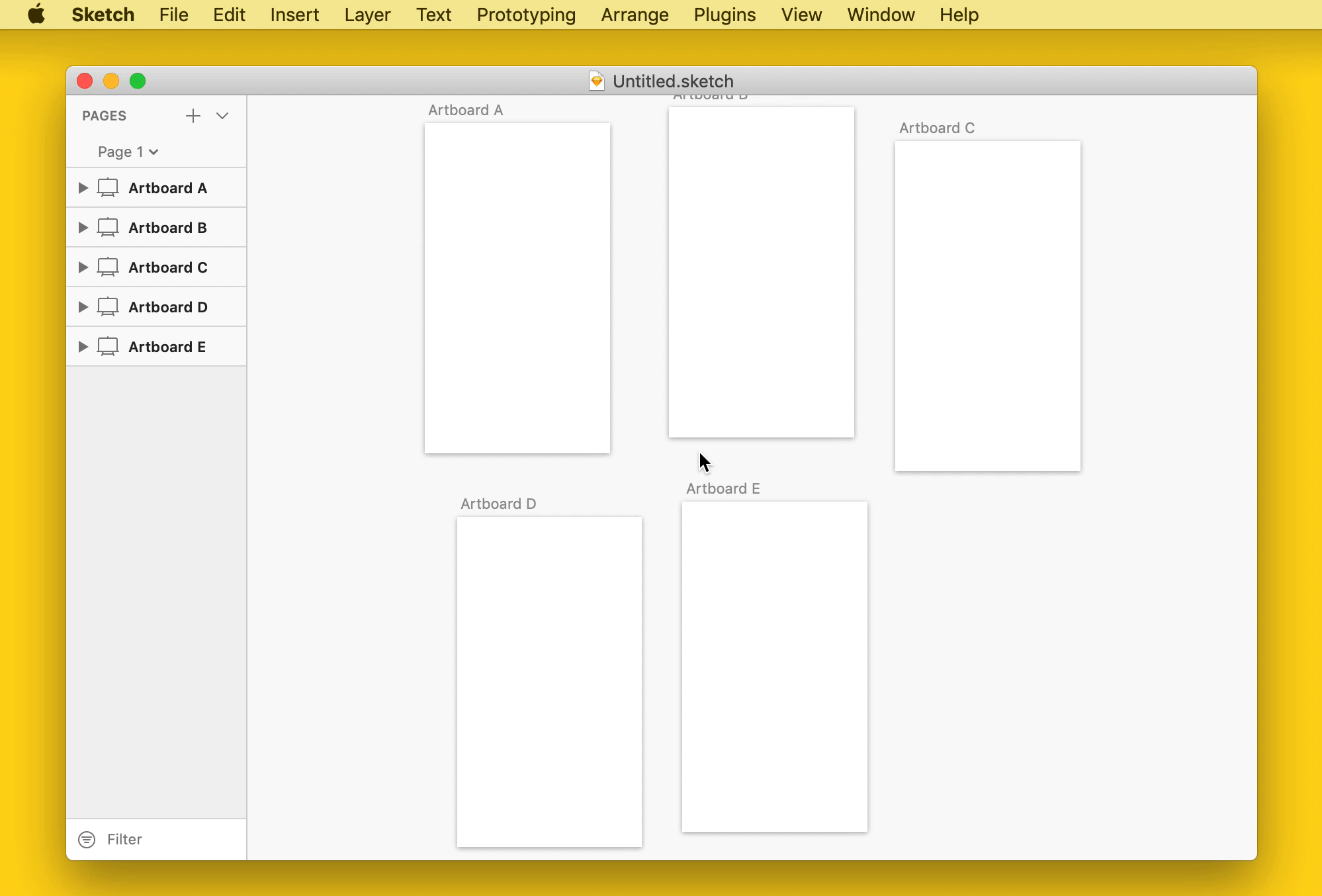Click the filter icon at sidebar bottom
The height and width of the screenshot is (896, 1322).
point(87,840)
